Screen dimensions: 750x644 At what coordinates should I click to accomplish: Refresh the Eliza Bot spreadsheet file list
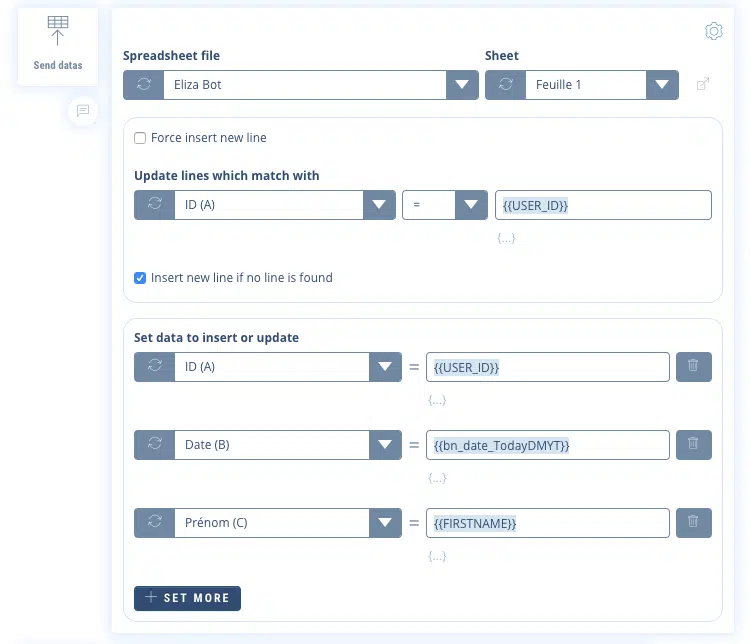point(143,85)
